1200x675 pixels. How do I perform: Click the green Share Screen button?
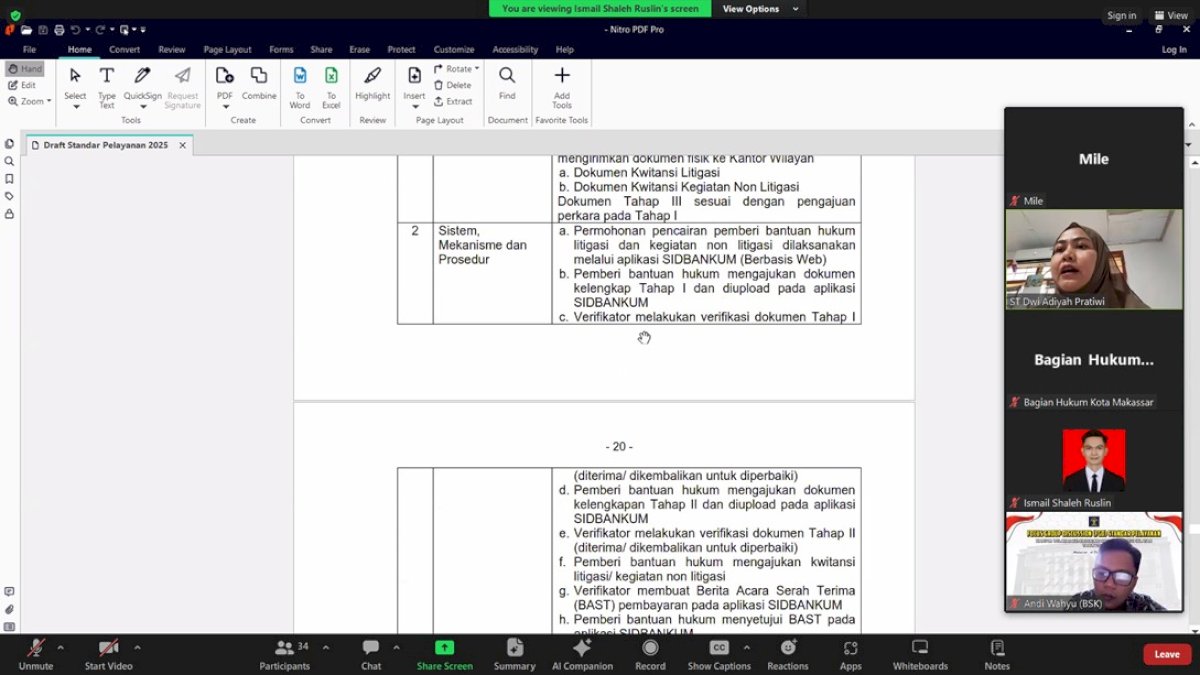[x=445, y=655]
